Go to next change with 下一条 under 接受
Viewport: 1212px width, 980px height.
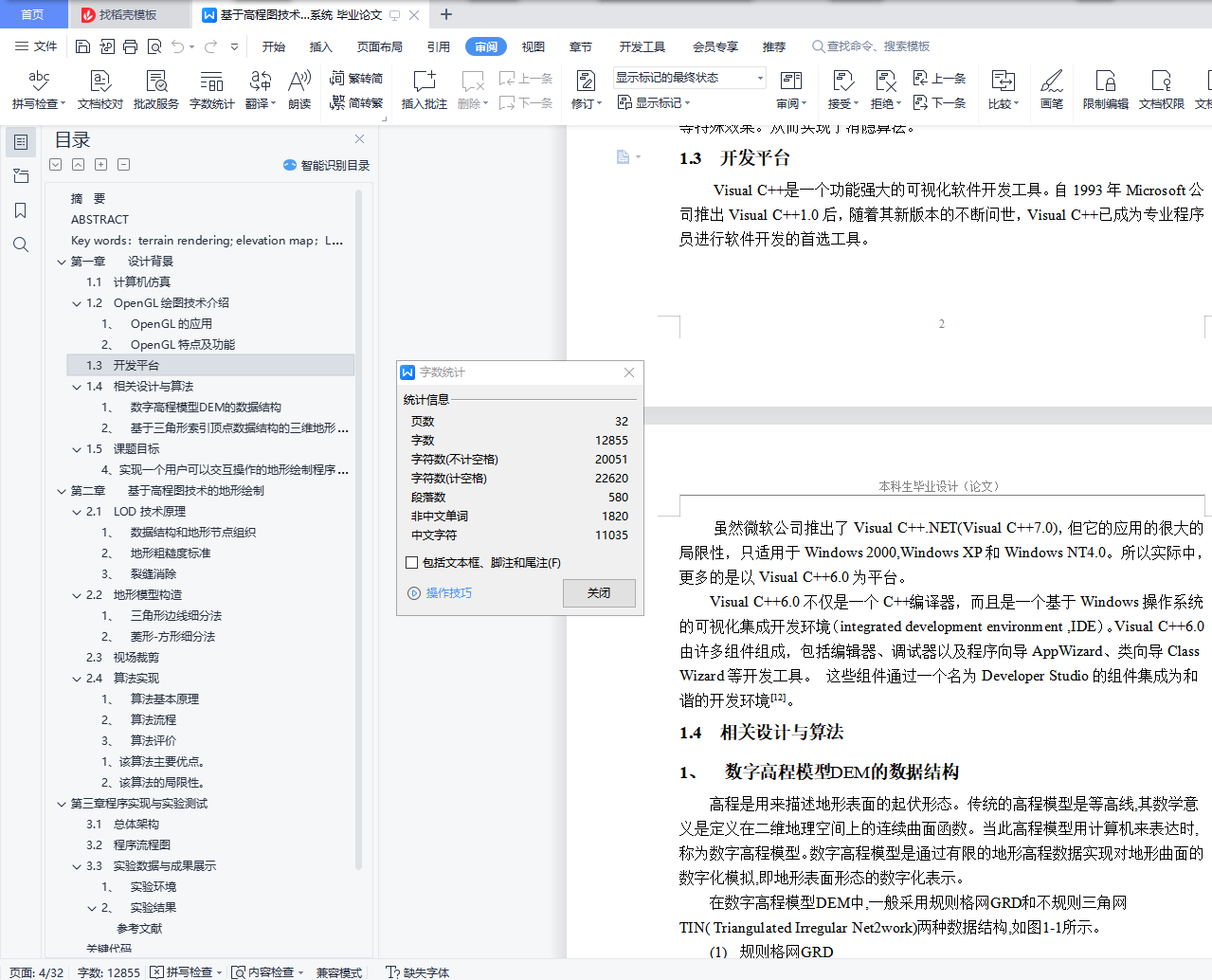pos(939,102)
